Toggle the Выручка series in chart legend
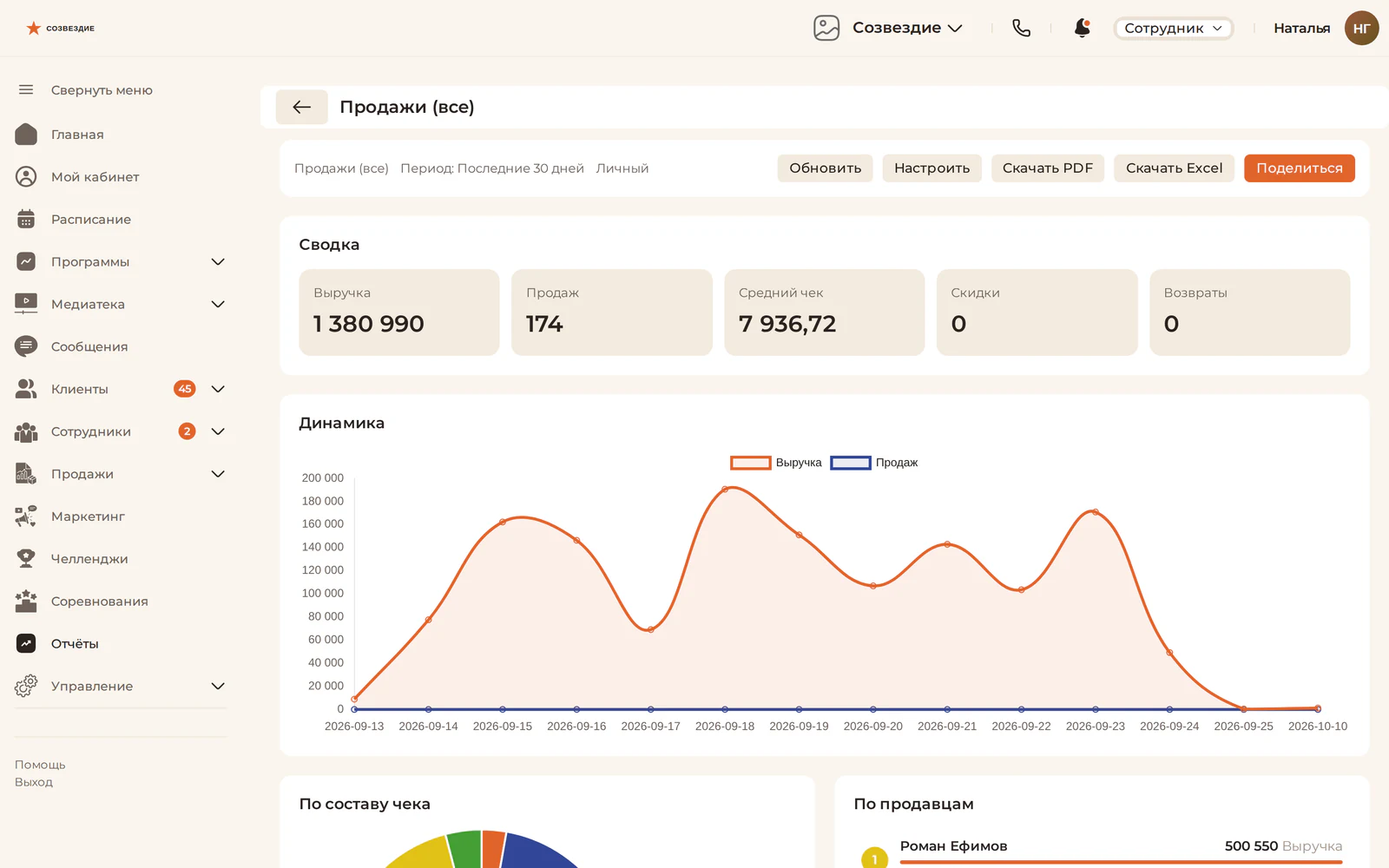The image size is (1389, 868). pyautogui.click(x=776, y=463)
